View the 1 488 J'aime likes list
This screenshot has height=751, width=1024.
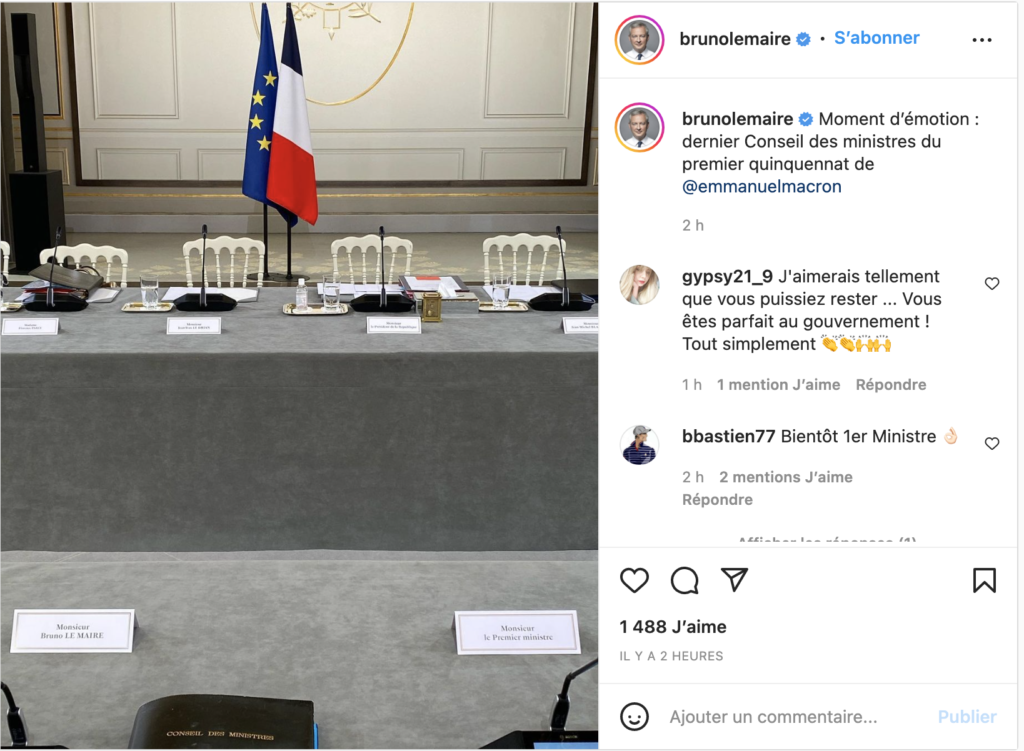coord(673,627)
